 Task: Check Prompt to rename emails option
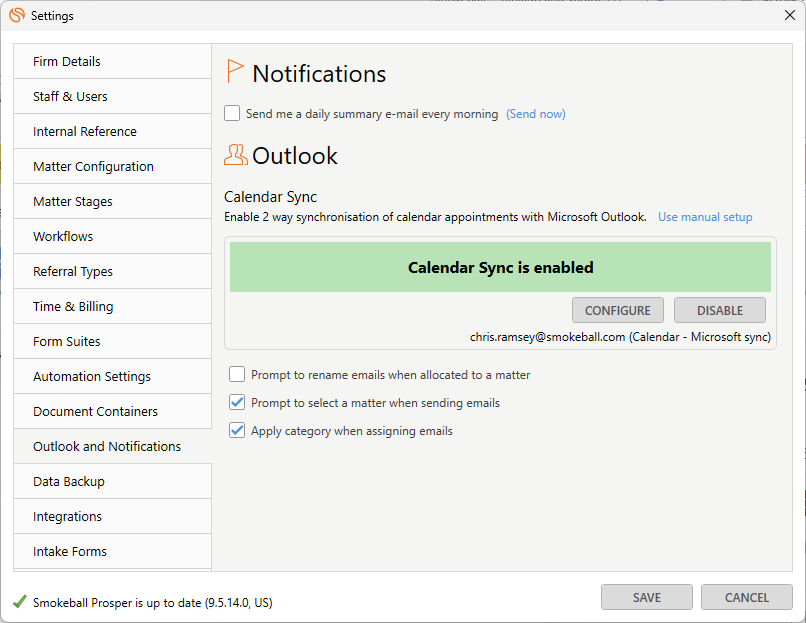(237, 374)
